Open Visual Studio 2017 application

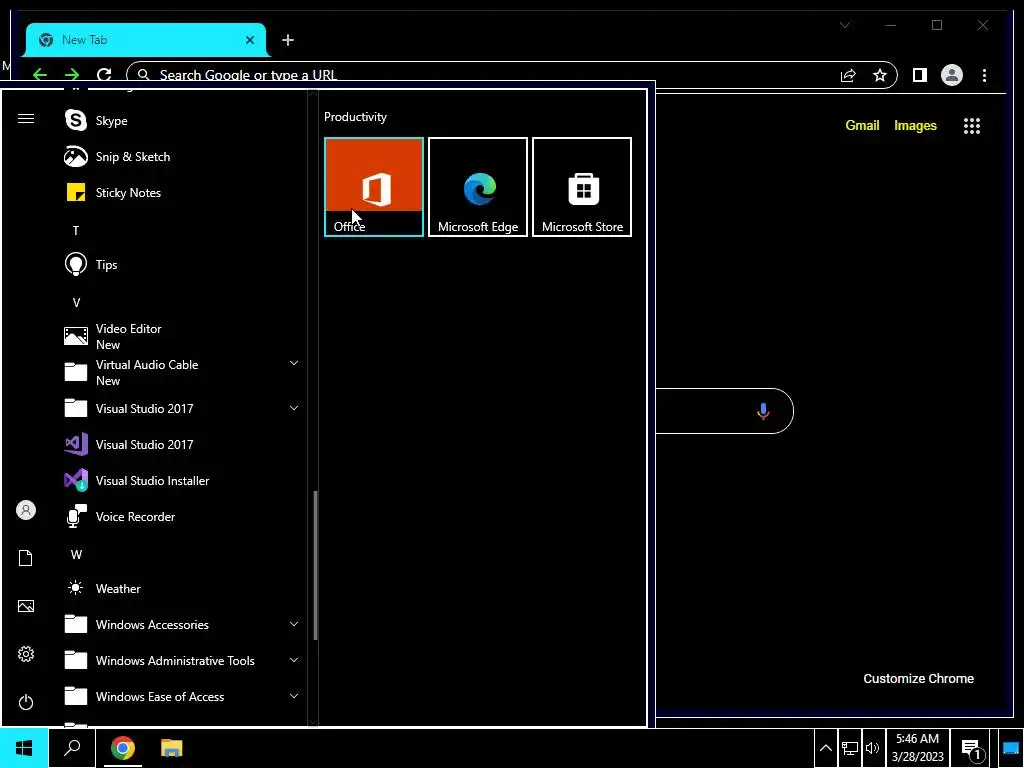182,445
